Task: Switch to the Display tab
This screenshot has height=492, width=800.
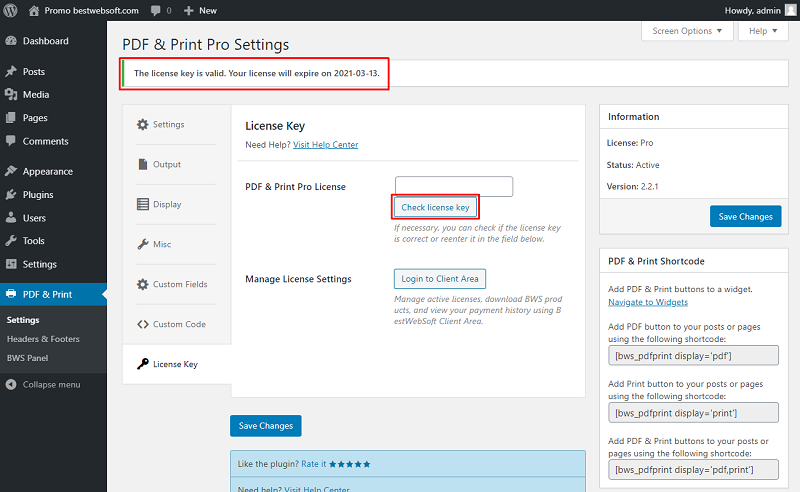Action: coord(177,204)
